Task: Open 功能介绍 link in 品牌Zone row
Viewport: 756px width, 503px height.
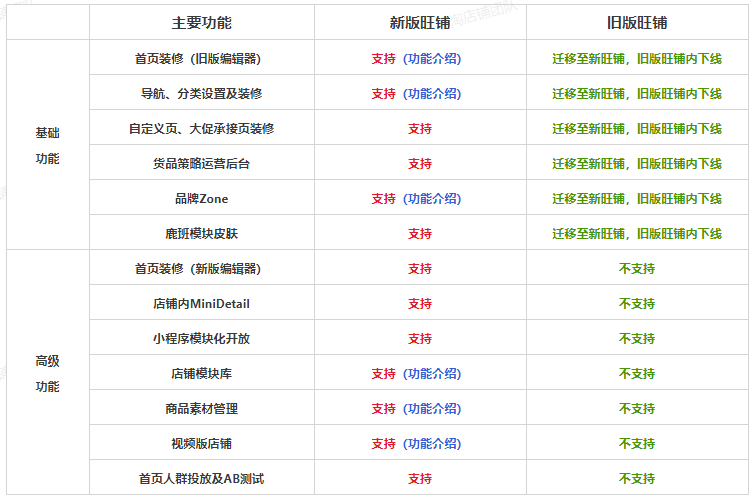Action: [432, 199]
